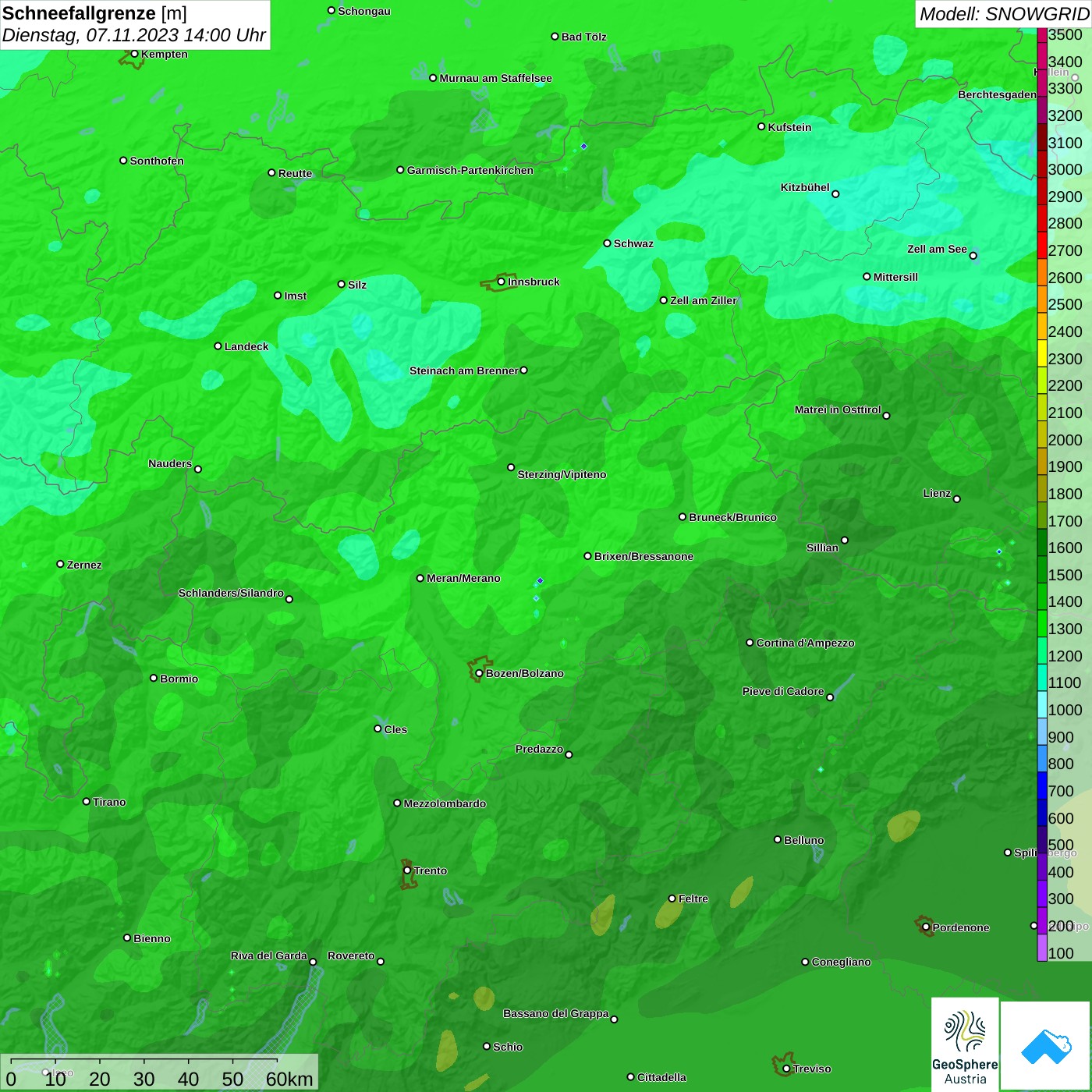
Task: Click the Innsbruck city marker circle
Action: coord(501,282)
